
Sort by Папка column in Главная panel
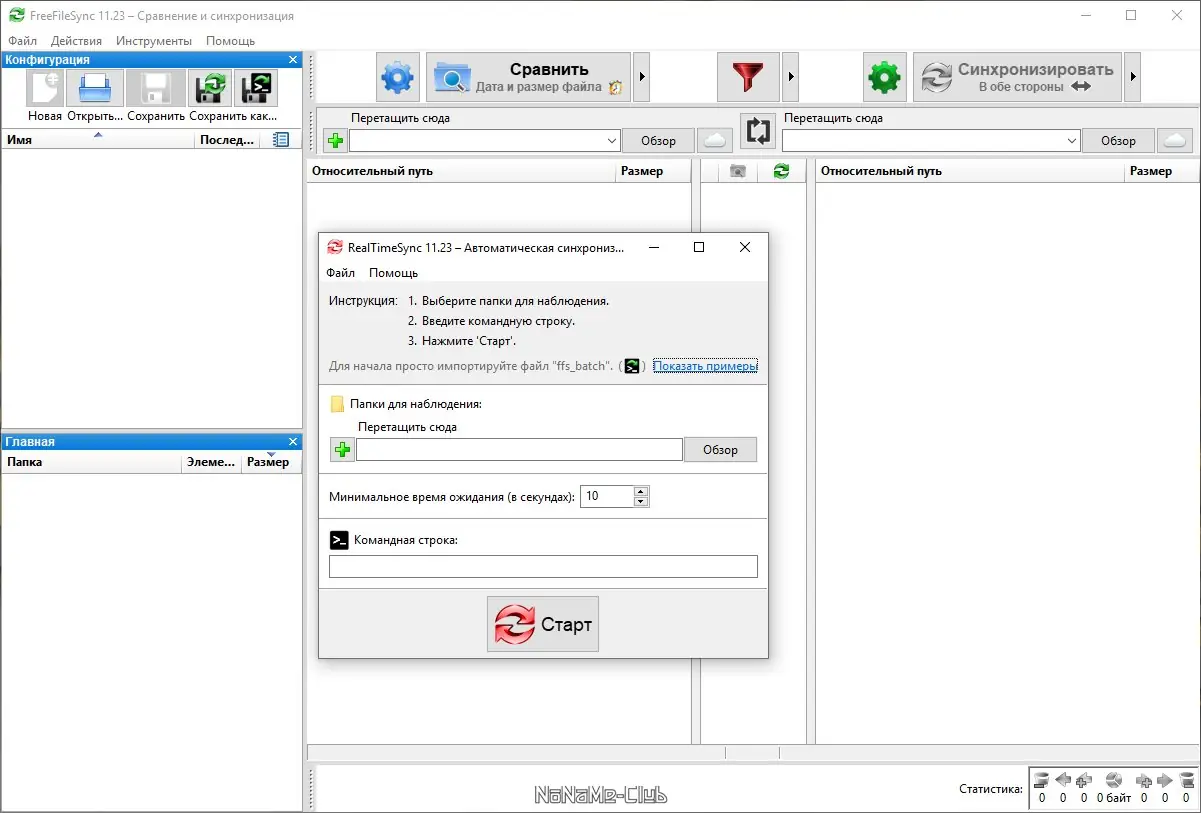(x=91, y=462)
